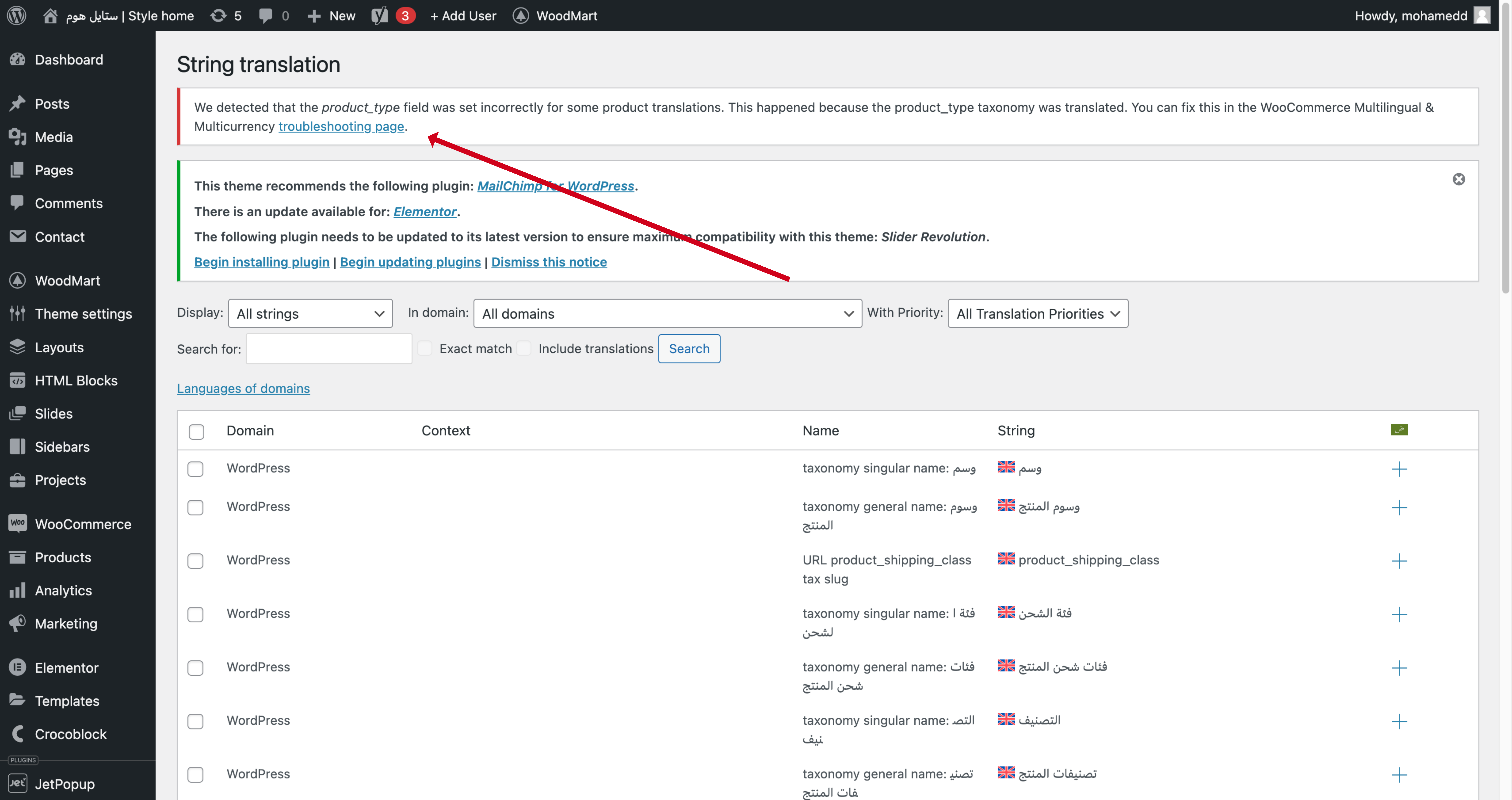
Task: Add translation for التصنيف string
Action: click(1399, 721)
